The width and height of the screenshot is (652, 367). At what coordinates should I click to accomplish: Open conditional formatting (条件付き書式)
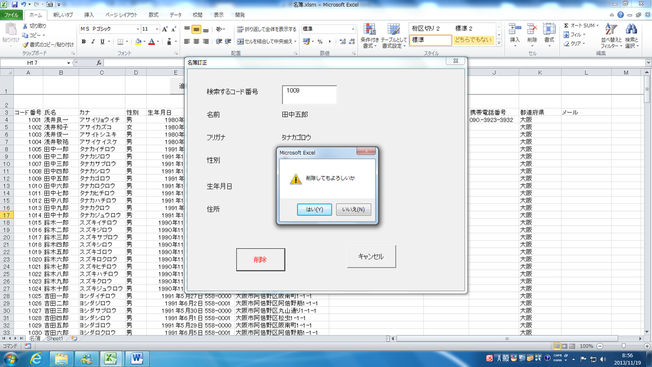coord(369,36)
